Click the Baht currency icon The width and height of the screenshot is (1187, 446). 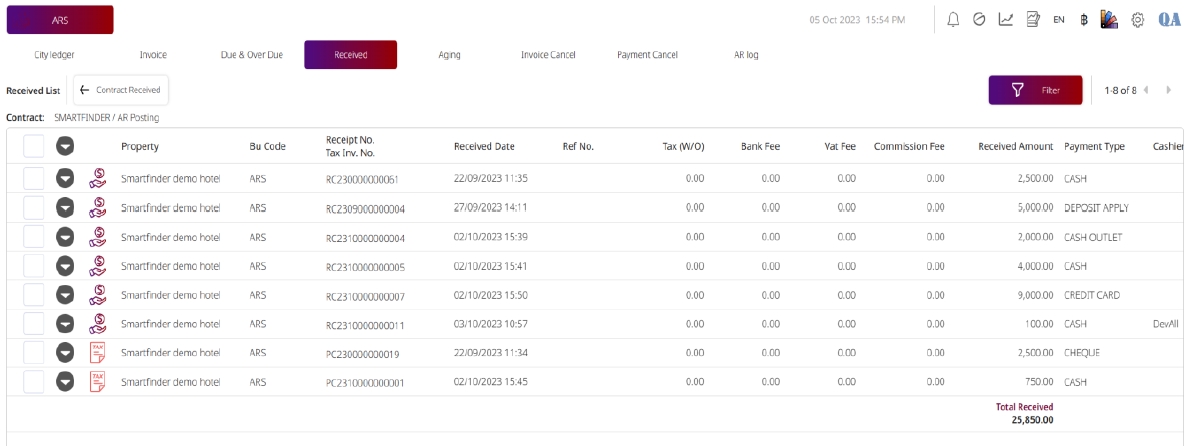coord(1084,20)
